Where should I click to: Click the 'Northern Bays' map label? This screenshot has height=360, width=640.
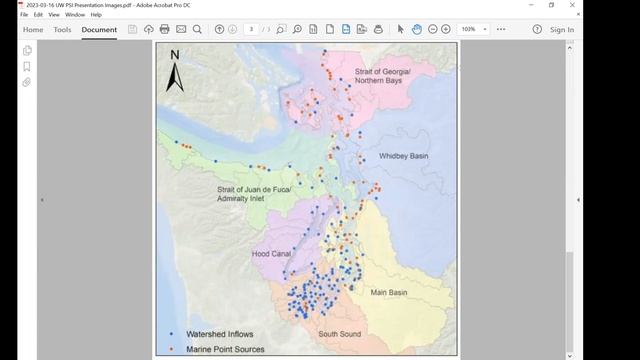pyautogui.click(x=378, y=80)
